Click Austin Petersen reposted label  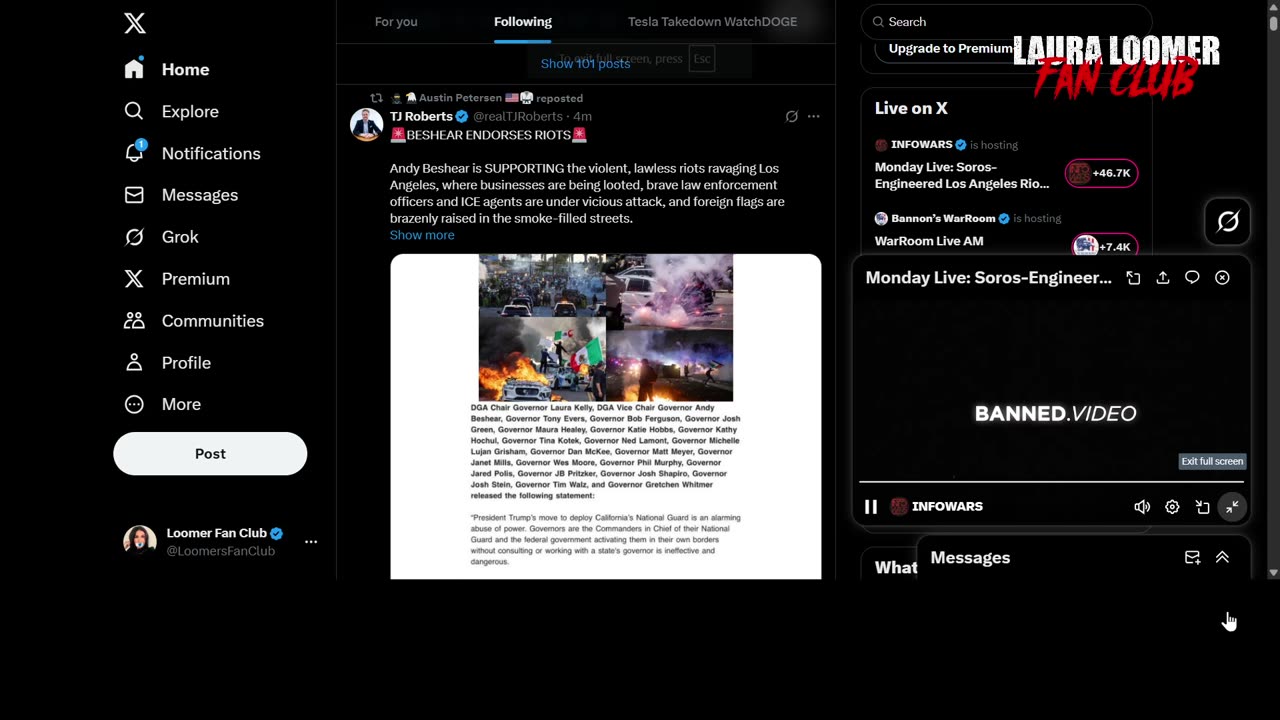pos(487,98)
